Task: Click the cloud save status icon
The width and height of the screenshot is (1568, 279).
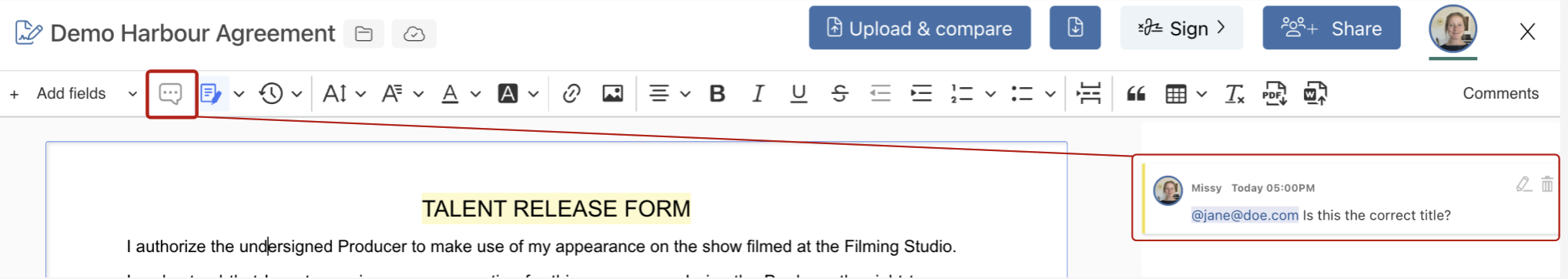Action: click(414, 34)
